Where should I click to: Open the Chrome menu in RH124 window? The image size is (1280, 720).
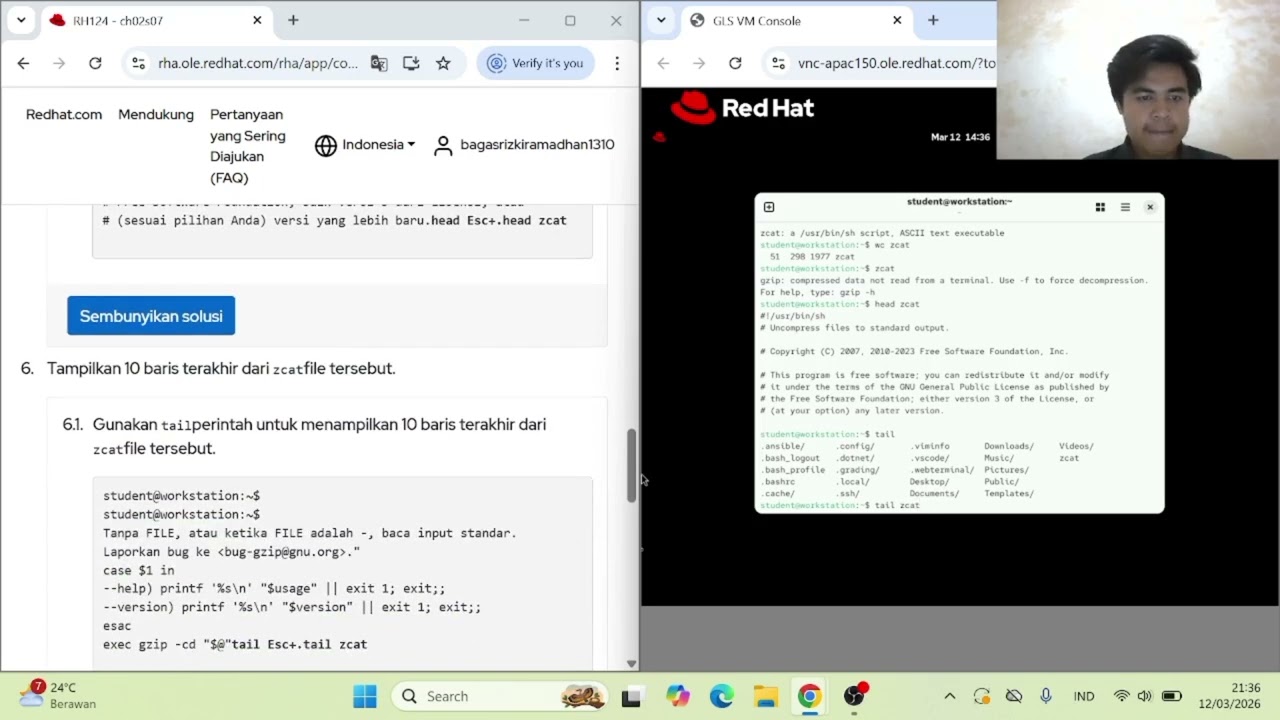(617, 63)
